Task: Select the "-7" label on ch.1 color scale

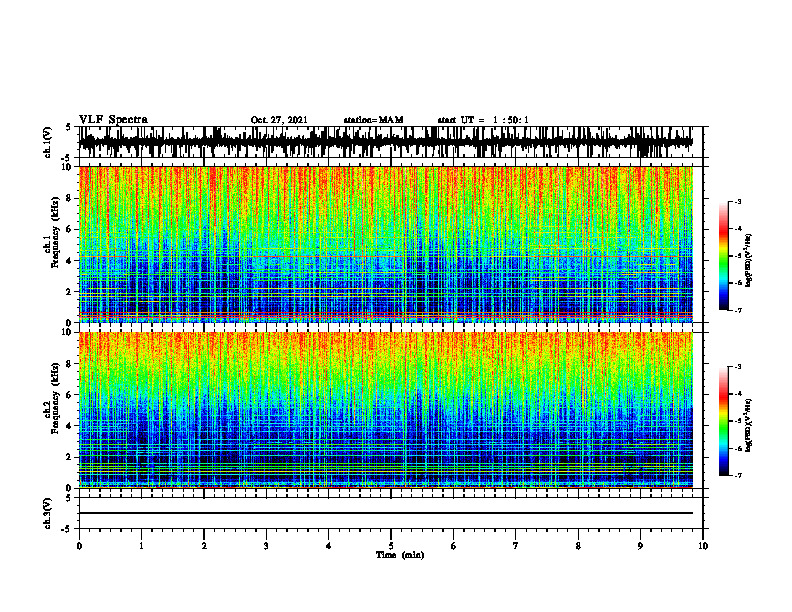Action: pos(738,310)
